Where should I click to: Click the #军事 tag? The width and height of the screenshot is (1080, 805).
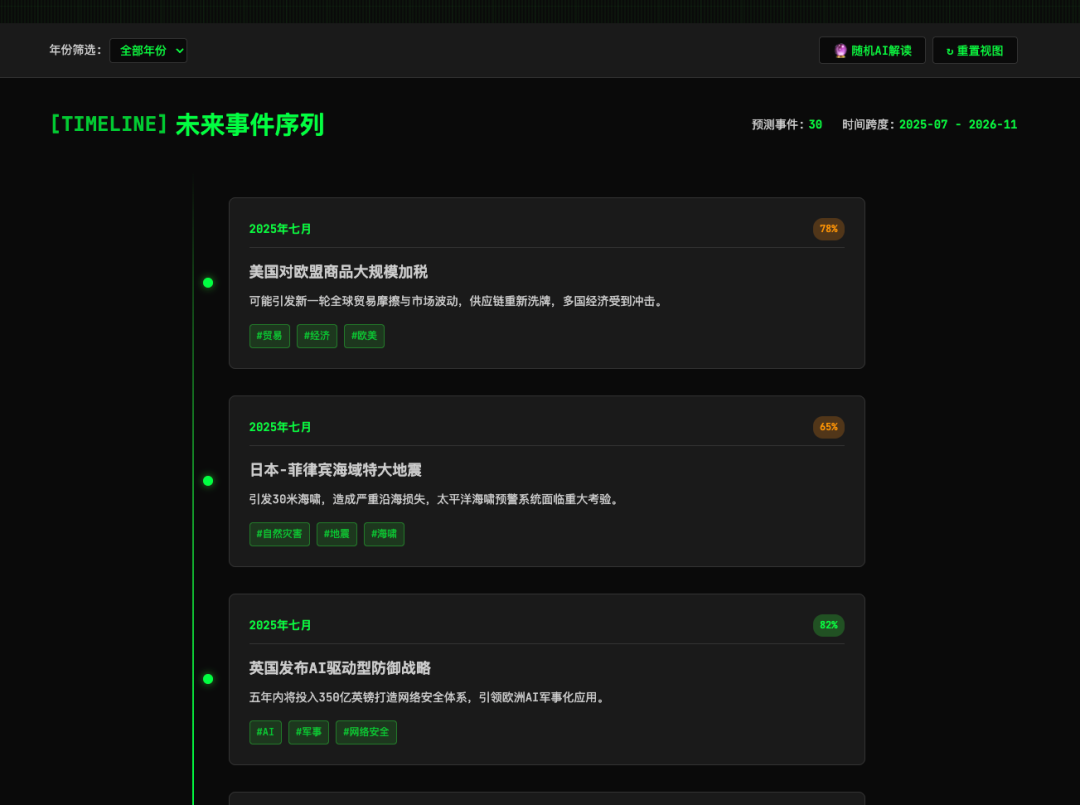click(309, 732)
